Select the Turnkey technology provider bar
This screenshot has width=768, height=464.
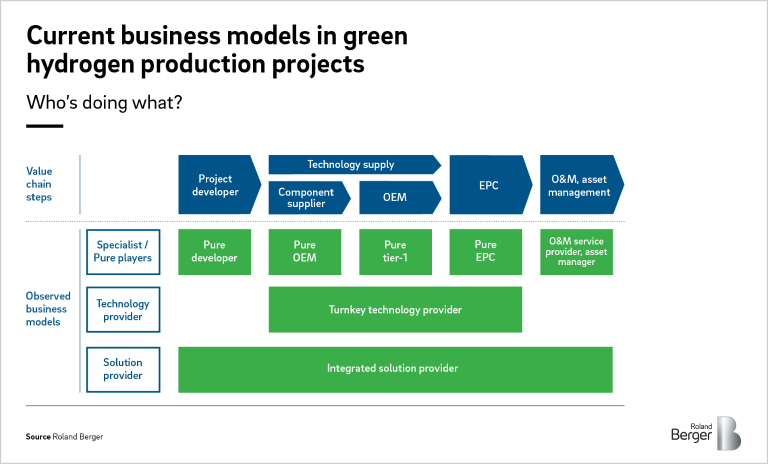pos(395,310)
